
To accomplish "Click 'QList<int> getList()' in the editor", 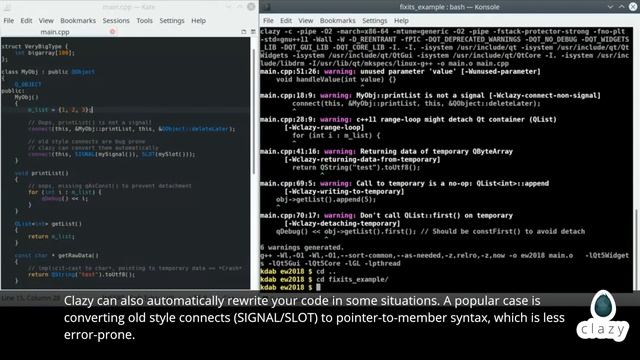I will click(x=48, y=224).
